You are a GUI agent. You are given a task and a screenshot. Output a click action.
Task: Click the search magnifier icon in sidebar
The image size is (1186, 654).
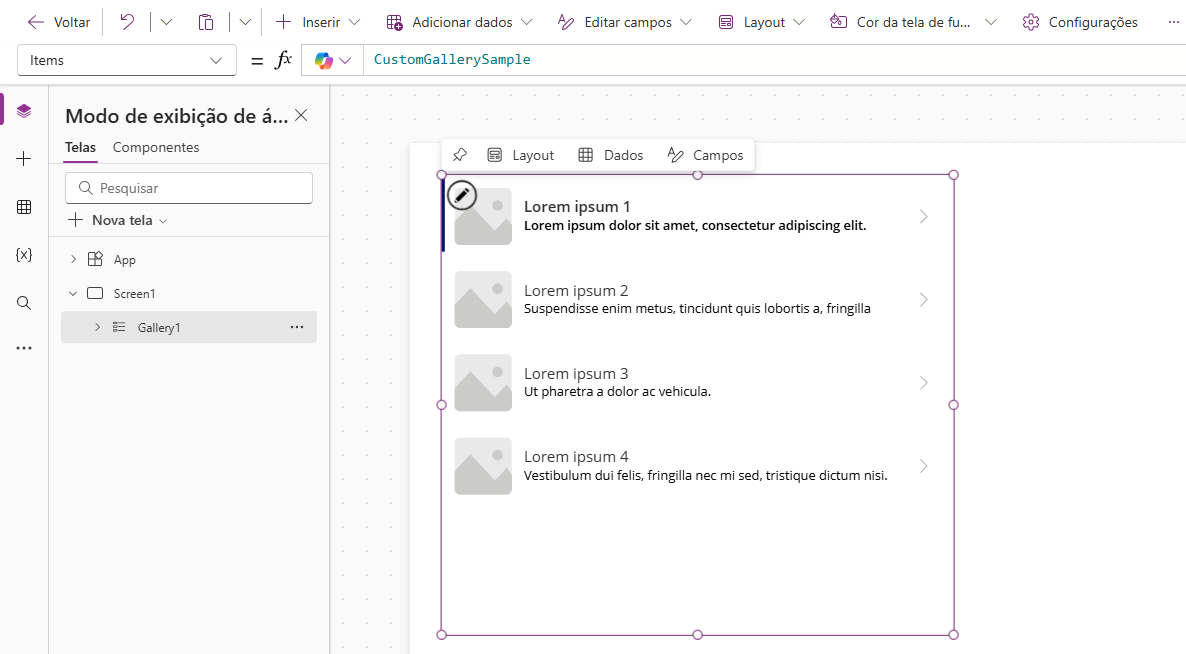point(24,303)
